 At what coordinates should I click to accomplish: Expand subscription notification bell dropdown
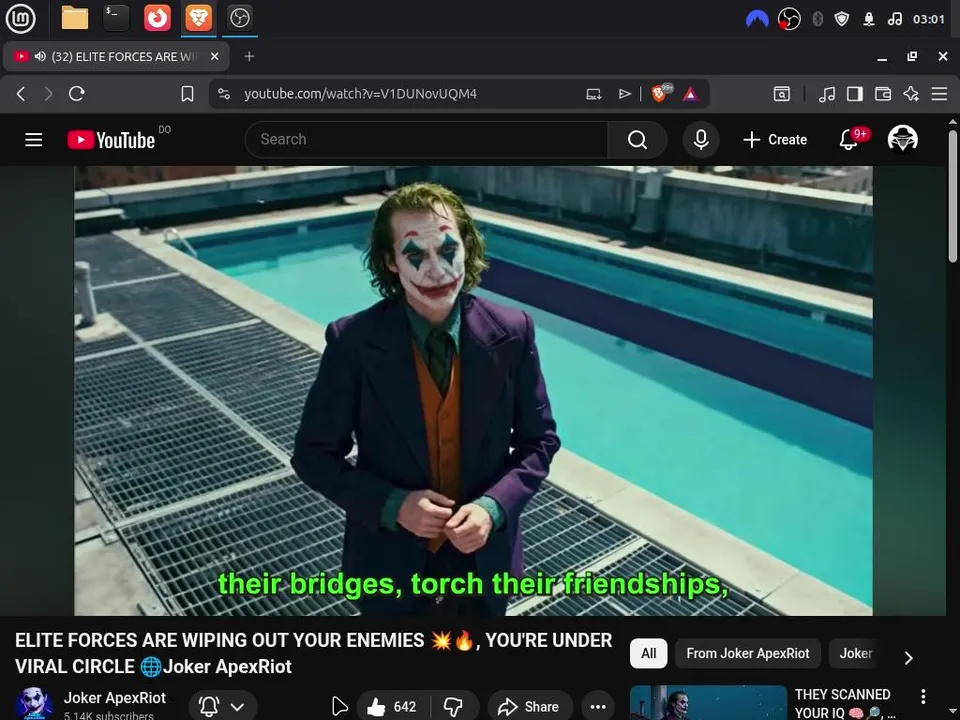tap(223, 707)
